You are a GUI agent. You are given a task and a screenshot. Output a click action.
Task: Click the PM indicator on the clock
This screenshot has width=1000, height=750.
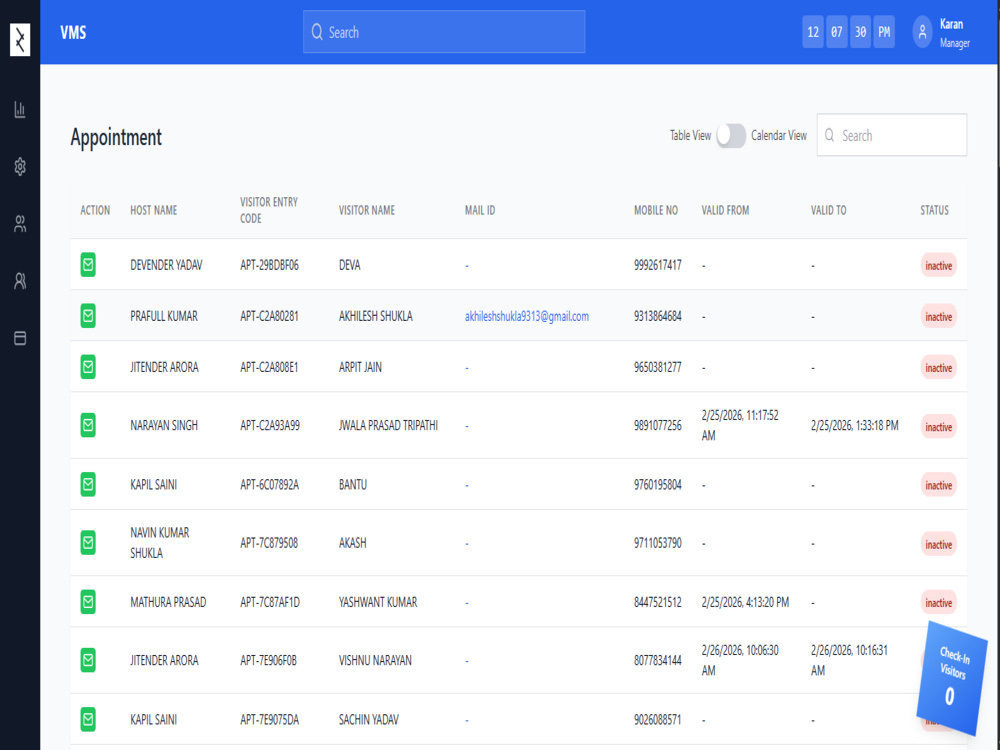[x=884, y=32]
